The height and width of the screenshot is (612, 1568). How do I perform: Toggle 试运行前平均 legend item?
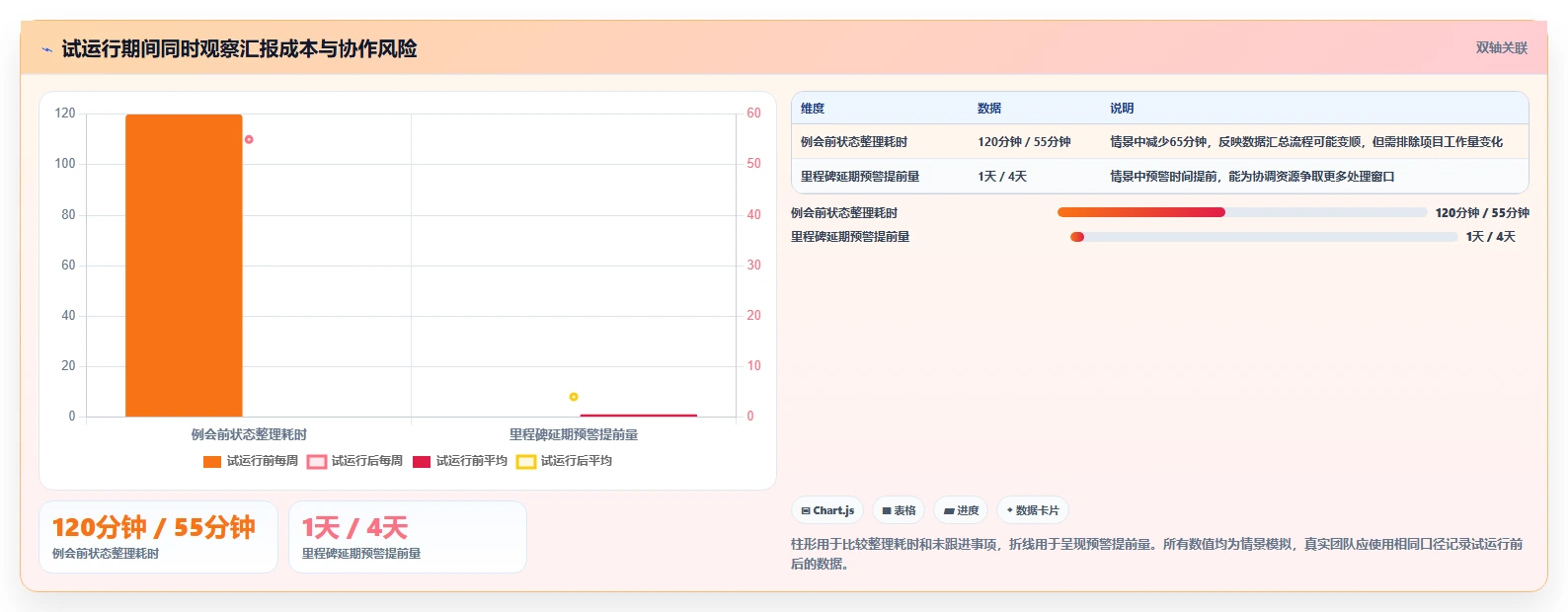459,461
